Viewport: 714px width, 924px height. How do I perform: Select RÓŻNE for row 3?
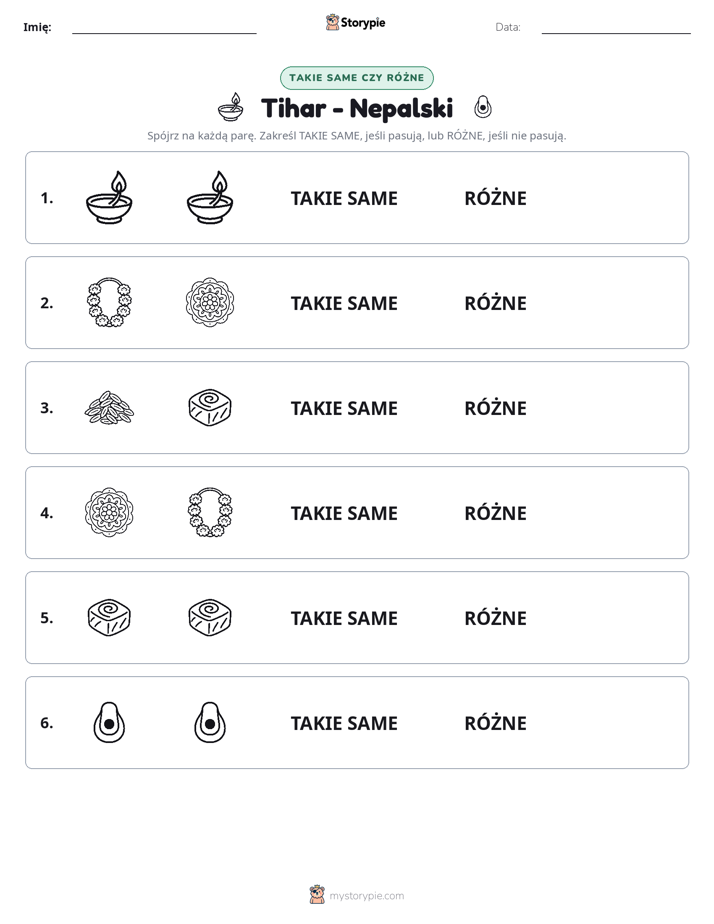495,408
